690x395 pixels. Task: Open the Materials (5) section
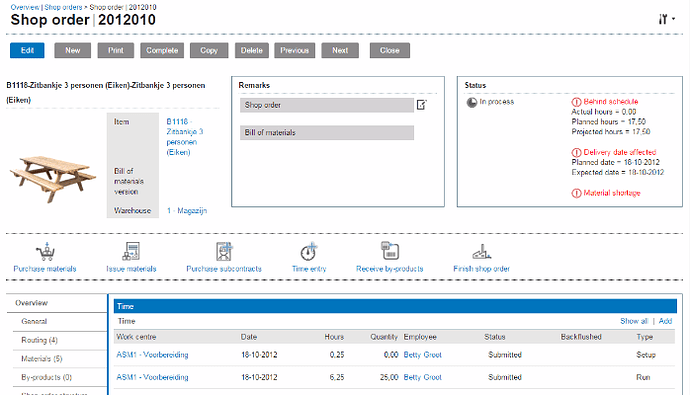42,358
